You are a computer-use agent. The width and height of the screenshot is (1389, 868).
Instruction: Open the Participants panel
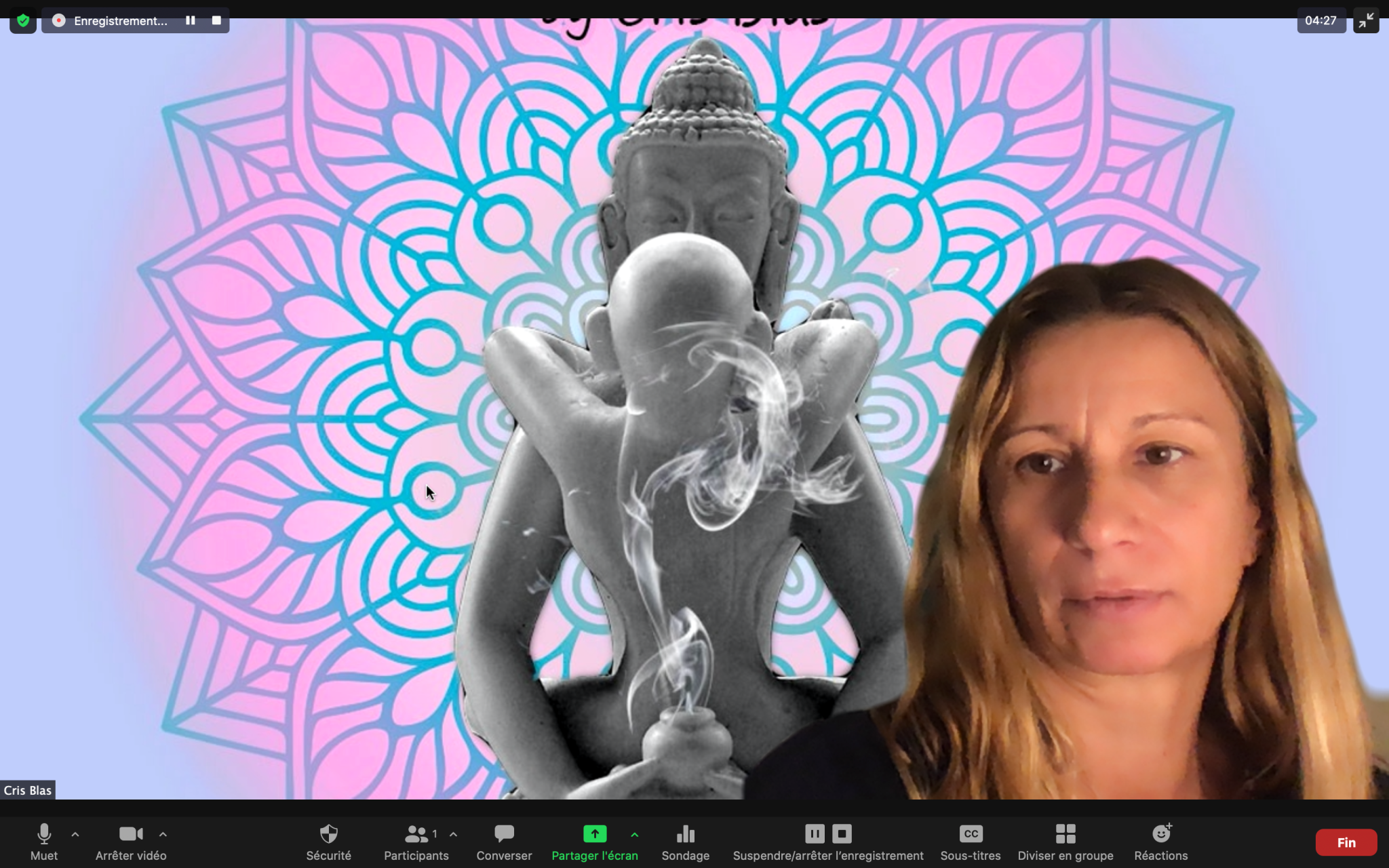(416, 834)
